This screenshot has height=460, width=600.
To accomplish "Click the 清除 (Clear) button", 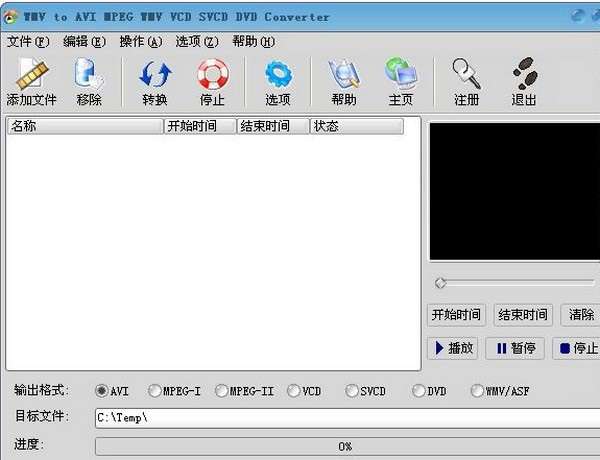I will [x=581, y=315].
